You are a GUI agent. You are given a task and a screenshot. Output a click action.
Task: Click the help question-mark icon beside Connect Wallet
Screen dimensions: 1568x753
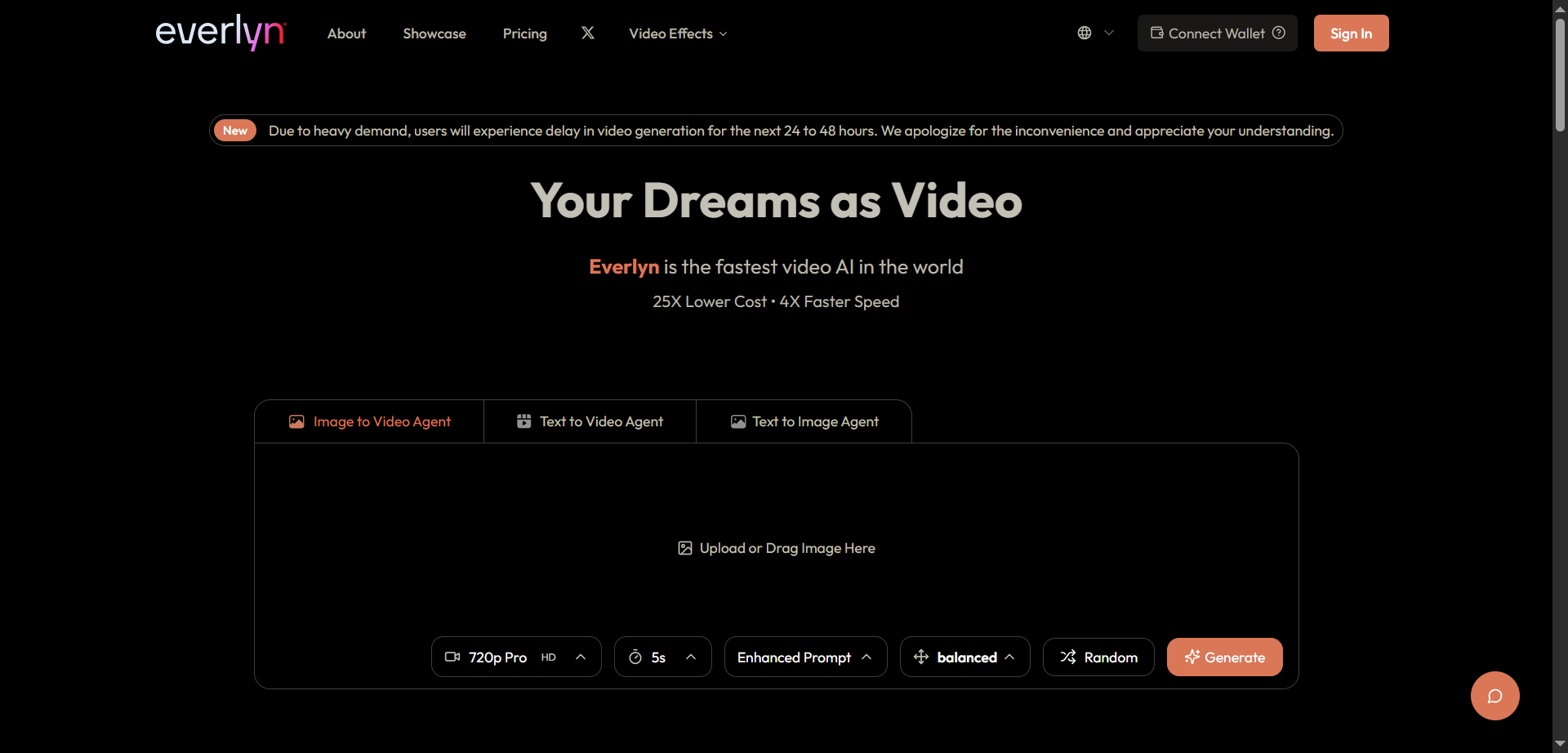1279,33
